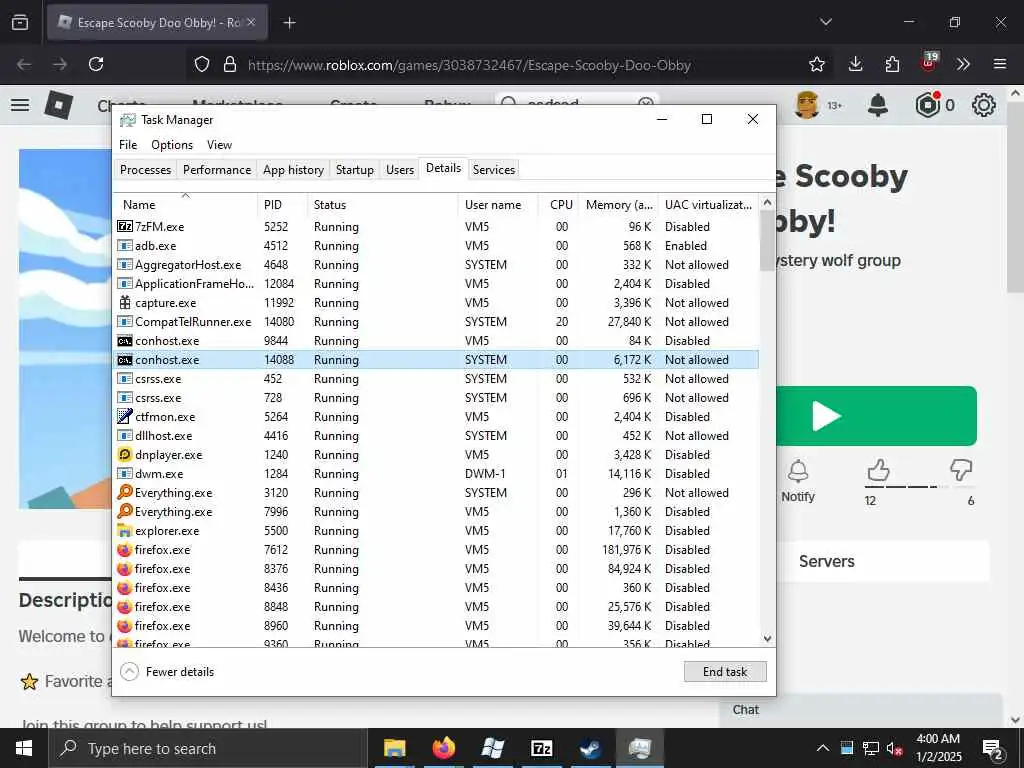
Task: Open Roblox Robux balance icon
Action: pos(927,104)
